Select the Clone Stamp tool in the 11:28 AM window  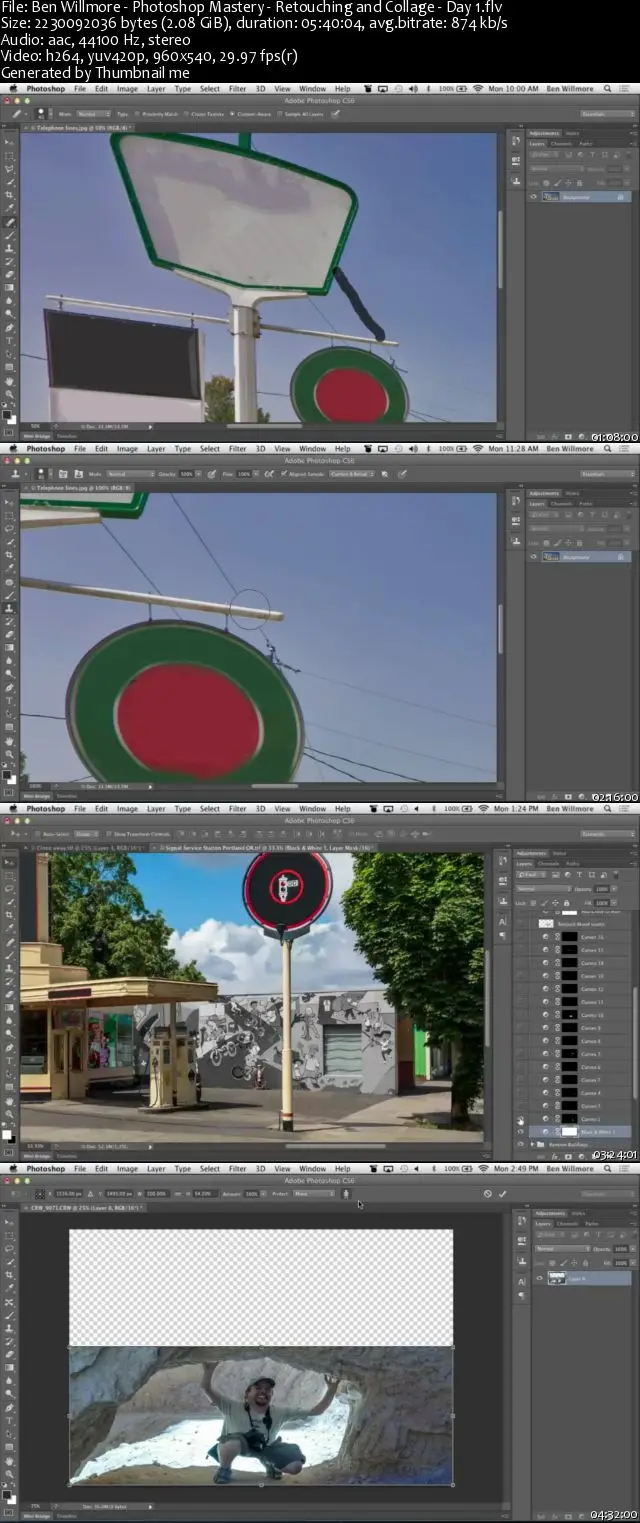10,607
